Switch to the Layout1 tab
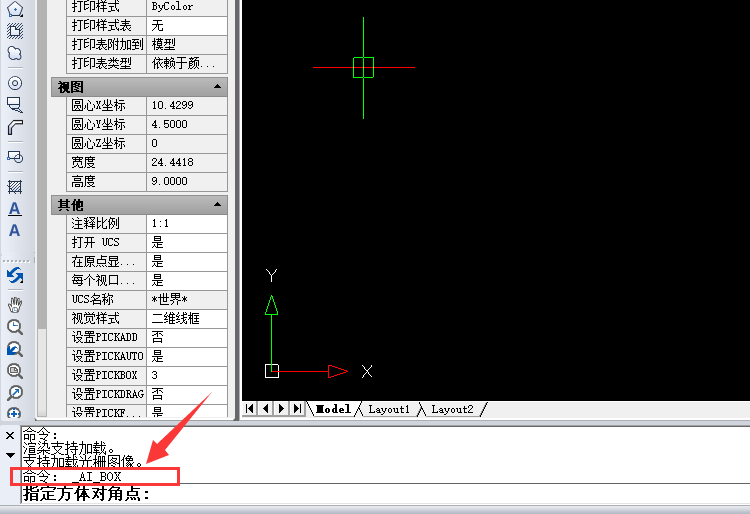This screenshot has width=750, height=514. tap(389, 409)
